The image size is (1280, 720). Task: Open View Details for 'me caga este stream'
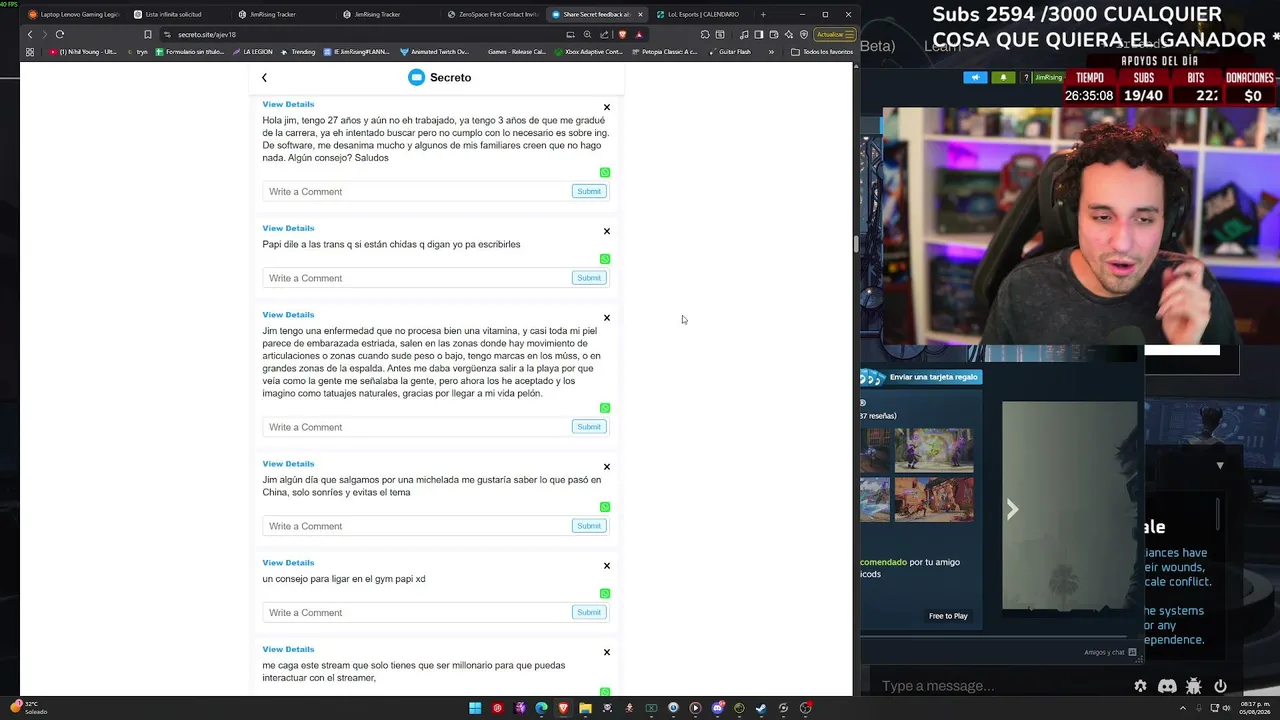pyautogui.click(x=288, y=649)
